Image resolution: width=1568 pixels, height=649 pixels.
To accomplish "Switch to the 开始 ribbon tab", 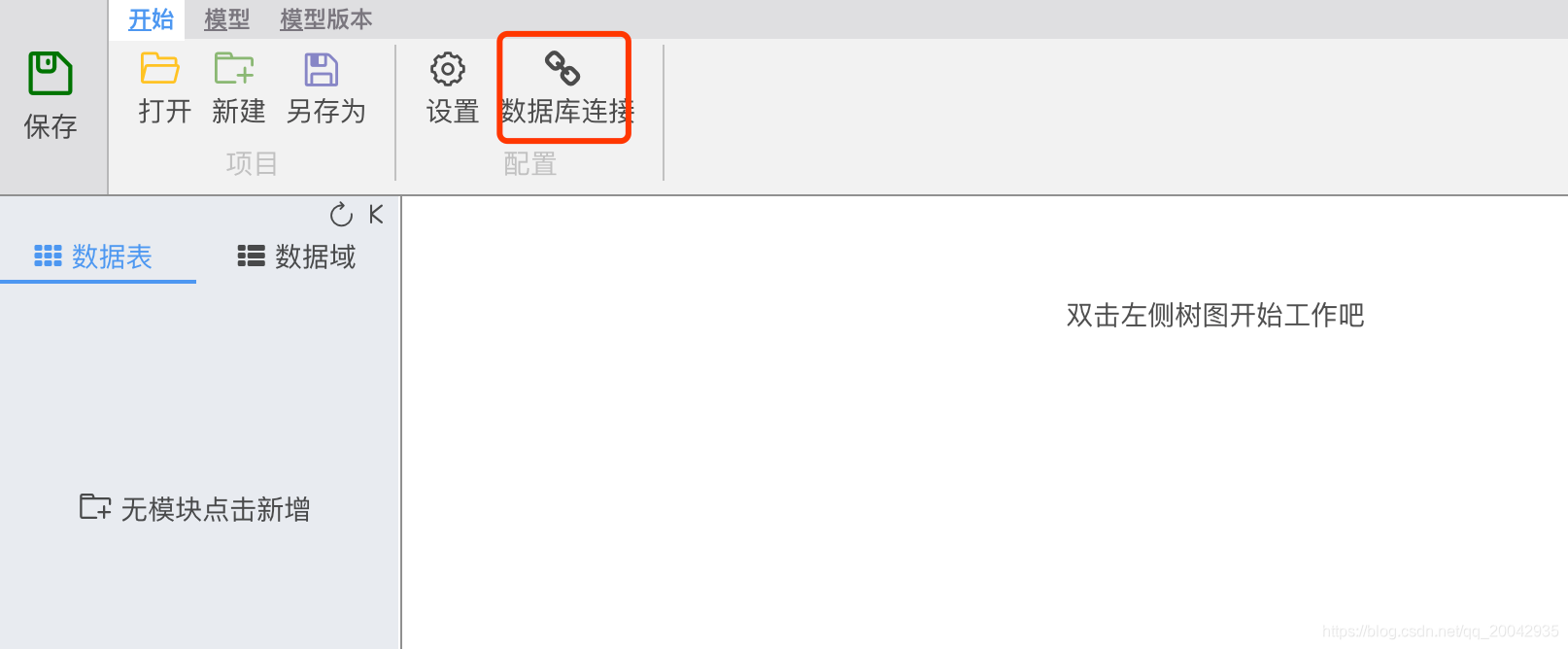I will pos(151,19).
